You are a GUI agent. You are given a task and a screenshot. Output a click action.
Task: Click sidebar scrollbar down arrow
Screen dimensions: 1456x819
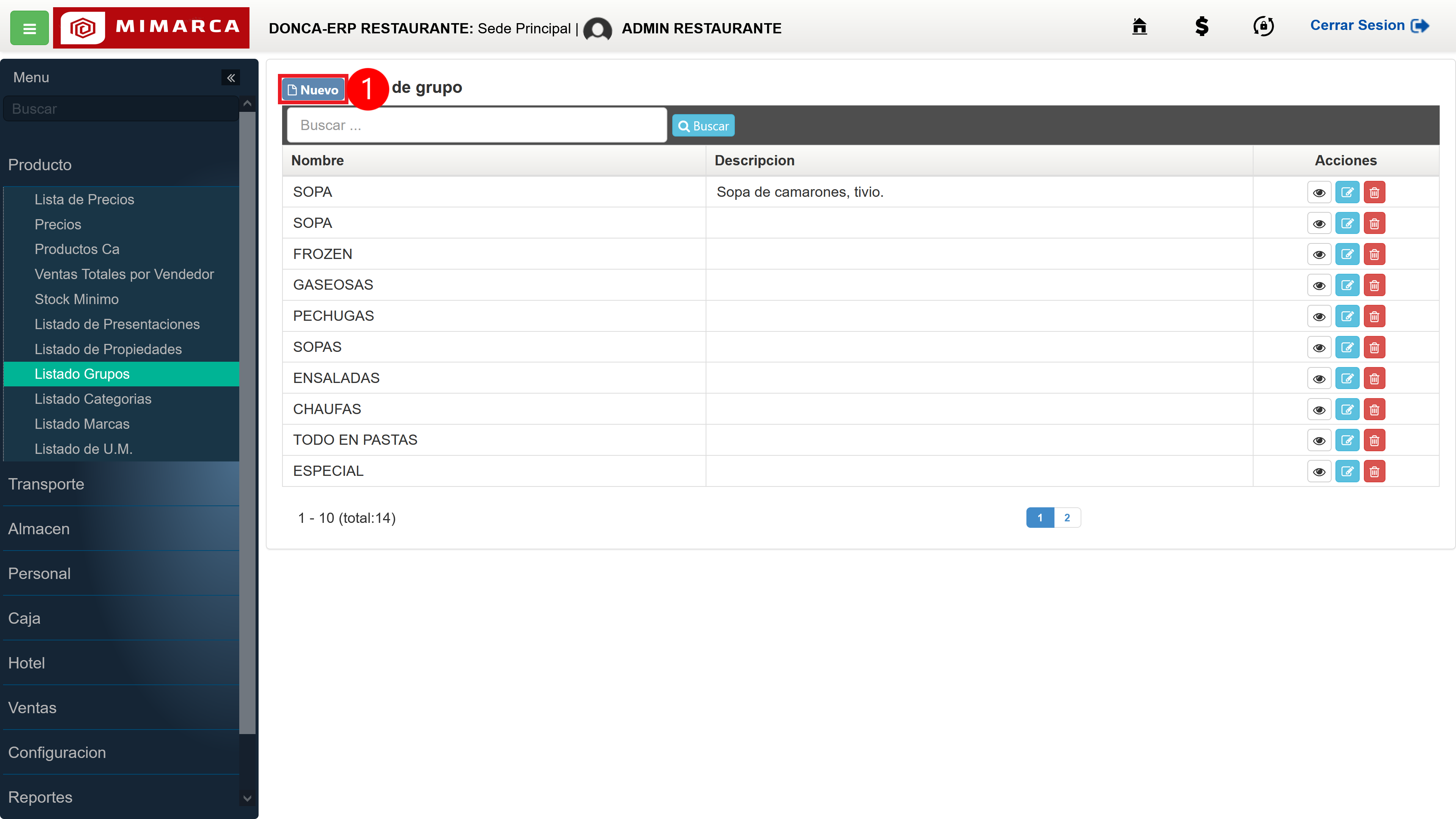[247, 798]
